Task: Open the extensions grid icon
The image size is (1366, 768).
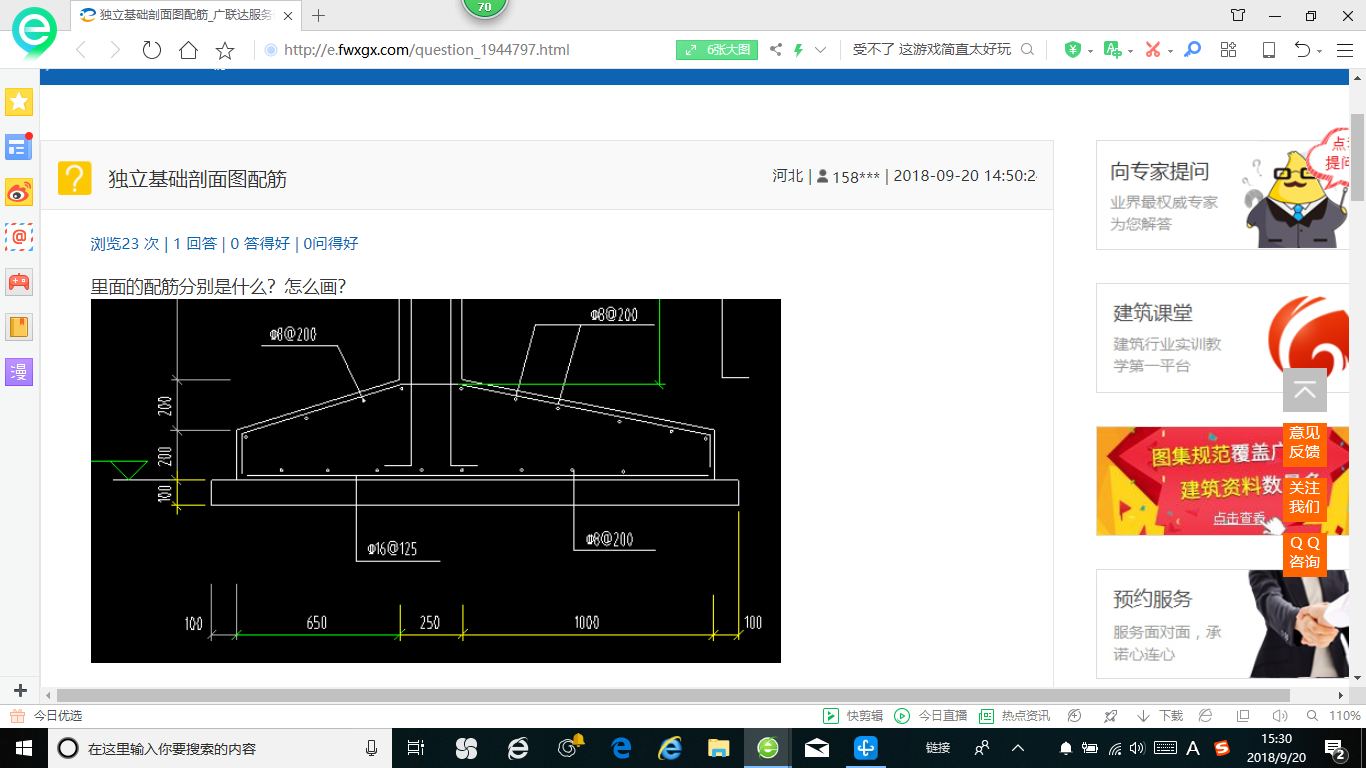Action: 1229,50
